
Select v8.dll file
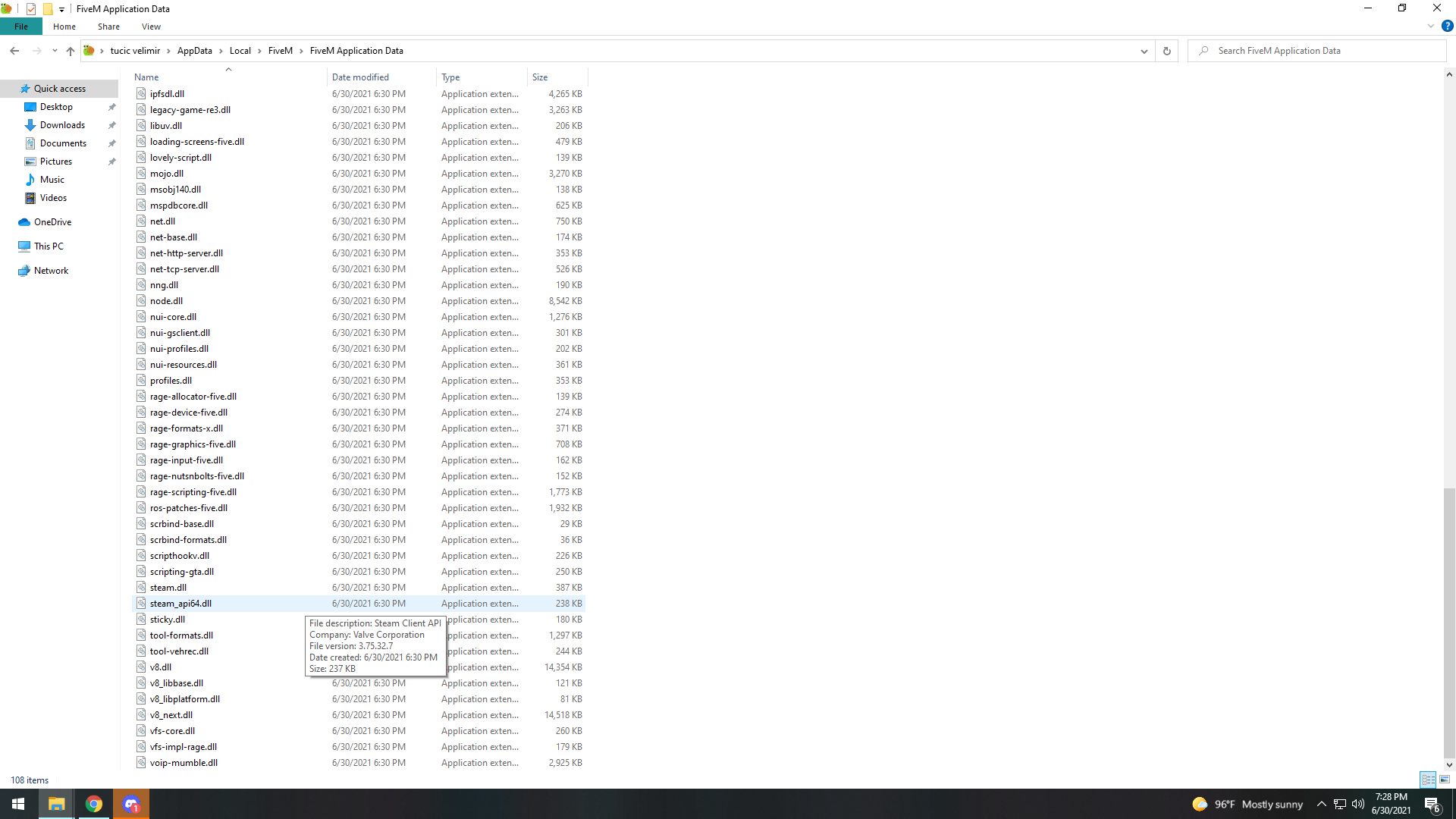click(359, 667)
